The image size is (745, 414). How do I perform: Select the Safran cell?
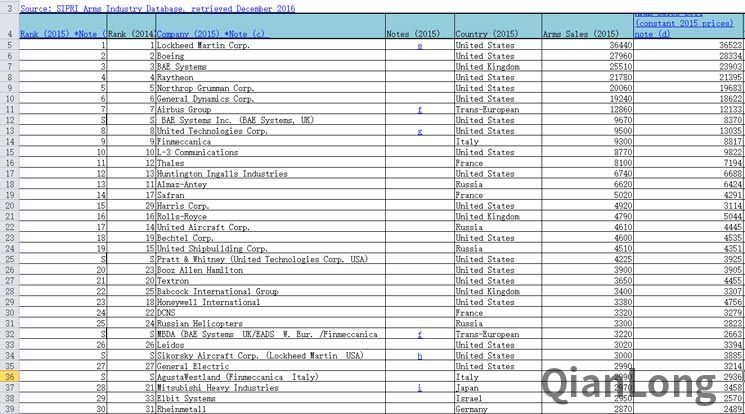point(270,195)
